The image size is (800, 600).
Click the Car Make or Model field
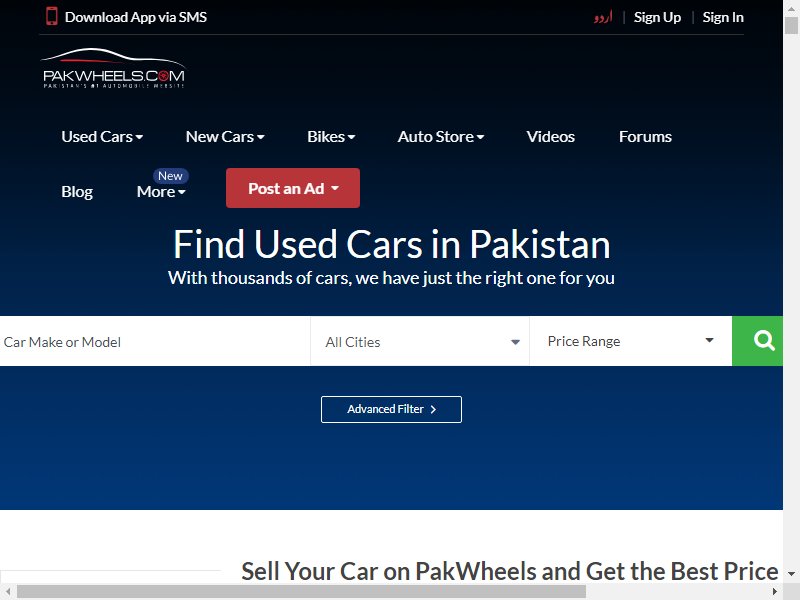click(x=155, y=341)
